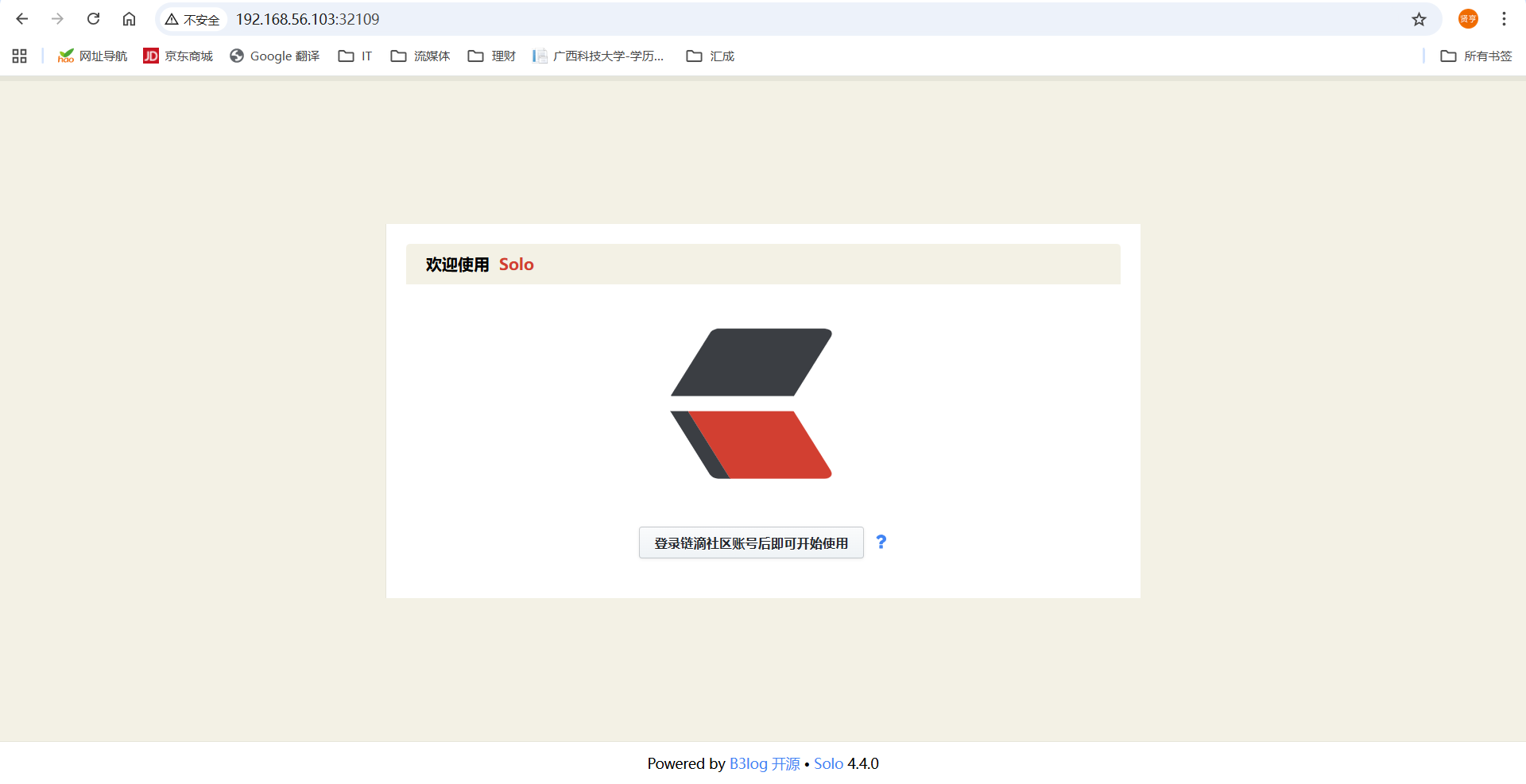This screenshot has height=784, width=1526.
Task: Click the browser forward arrow
Action: click(57, 19)
